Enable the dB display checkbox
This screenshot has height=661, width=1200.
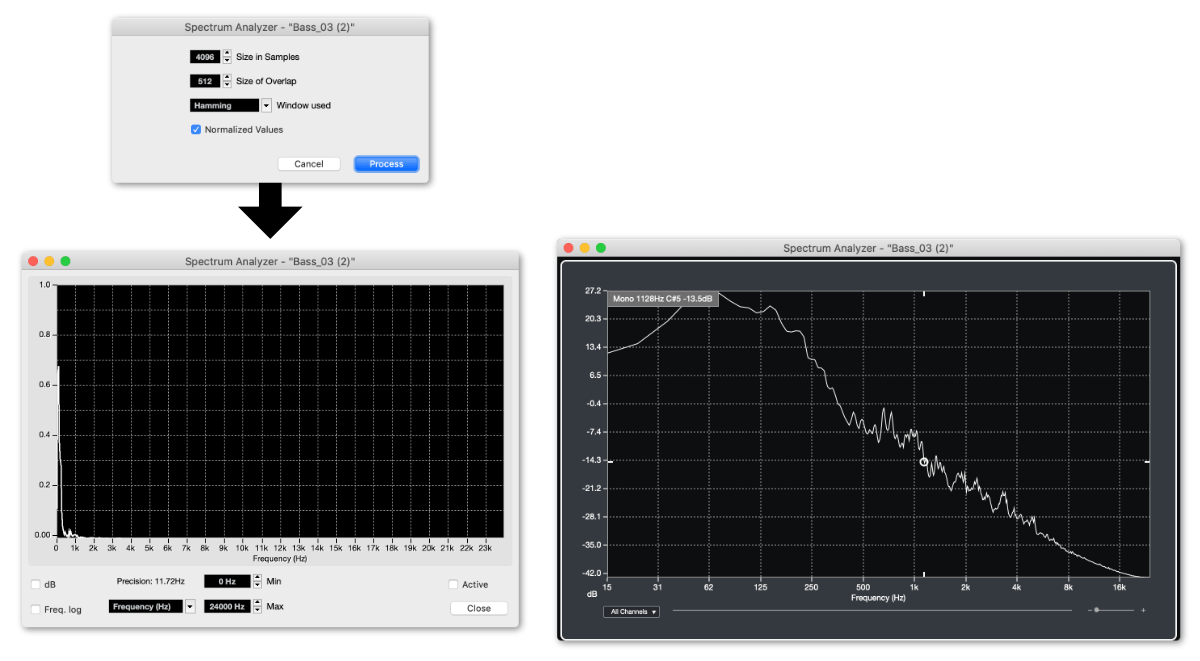[35, 584]
